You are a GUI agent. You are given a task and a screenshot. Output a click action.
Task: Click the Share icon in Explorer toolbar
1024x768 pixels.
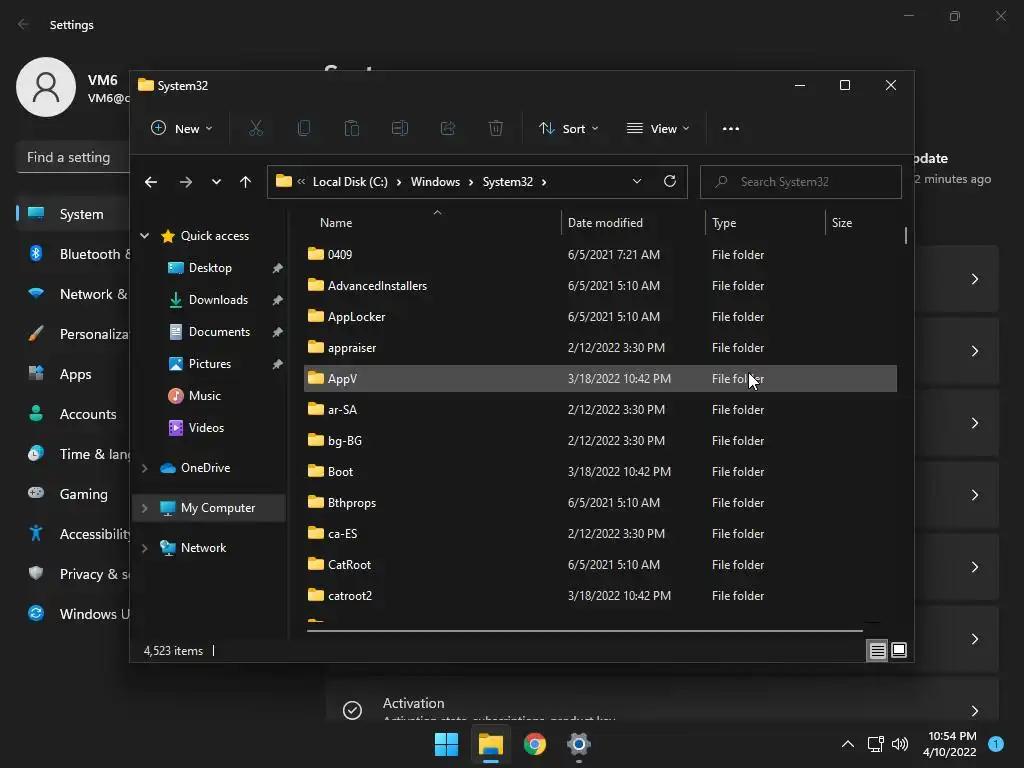(448, 129)
